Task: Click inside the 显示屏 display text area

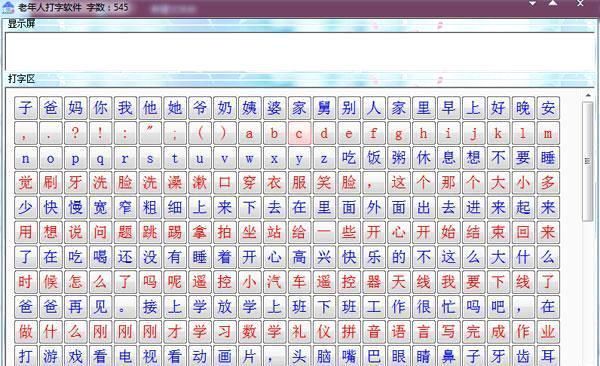Action: [x=300, y=51]
